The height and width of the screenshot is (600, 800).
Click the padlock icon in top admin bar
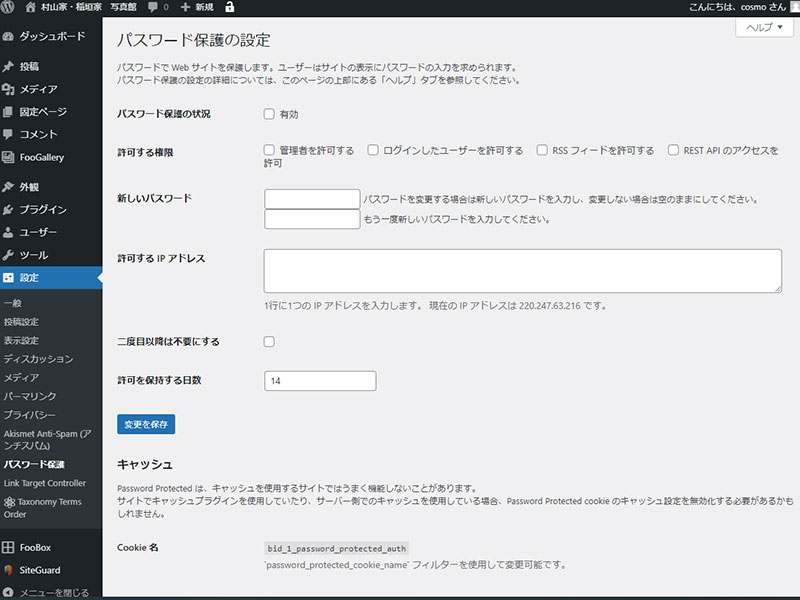[x=231, y=7]
